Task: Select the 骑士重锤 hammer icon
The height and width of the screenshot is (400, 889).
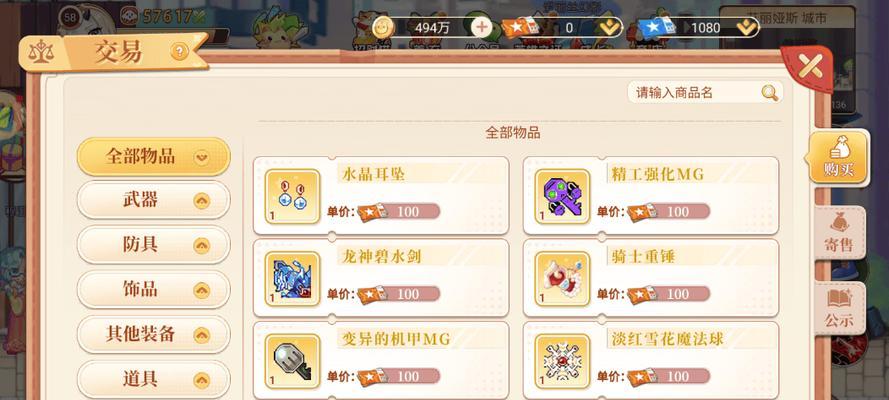Action: (x=562, y=279)
